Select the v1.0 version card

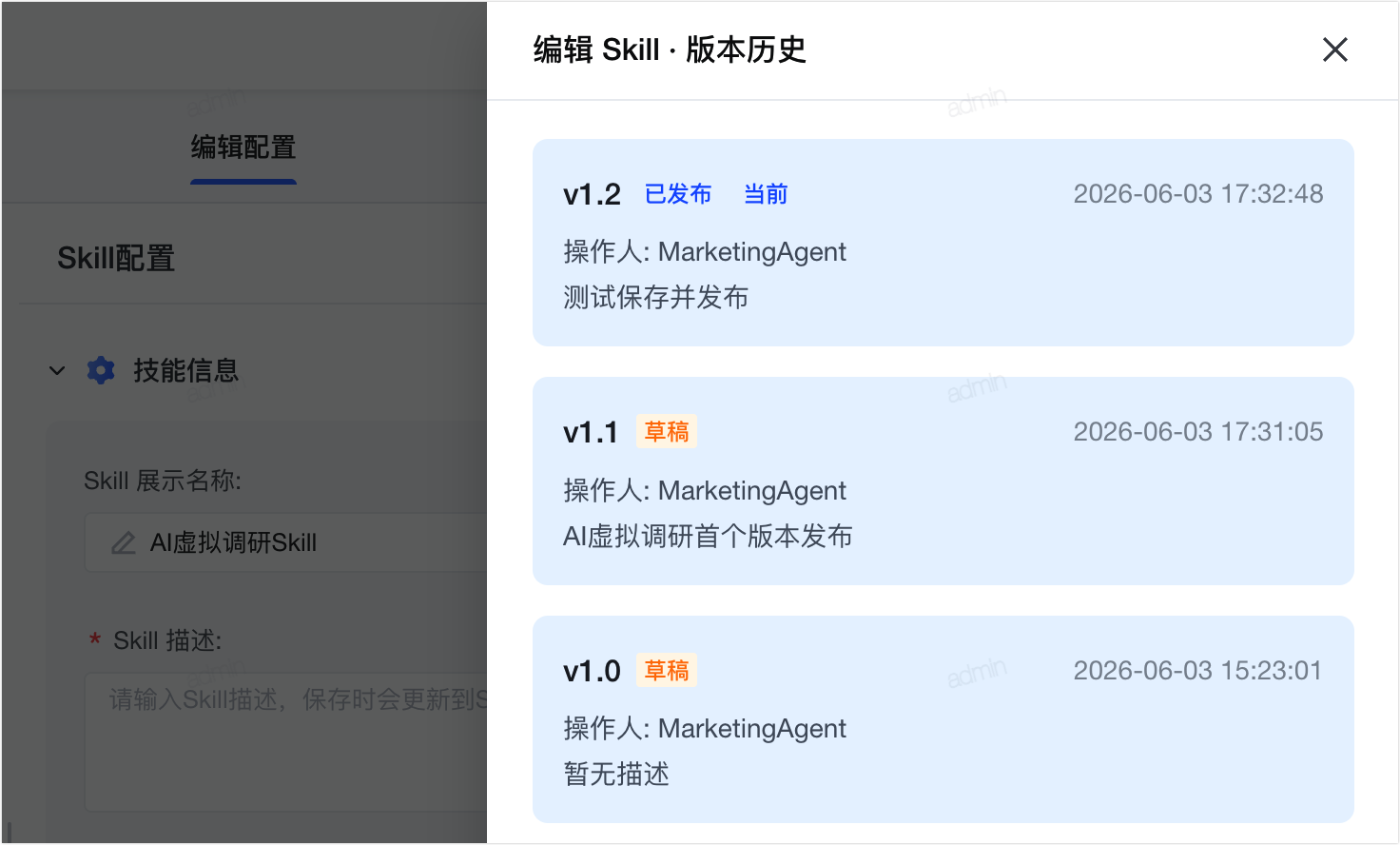point(943,719)
